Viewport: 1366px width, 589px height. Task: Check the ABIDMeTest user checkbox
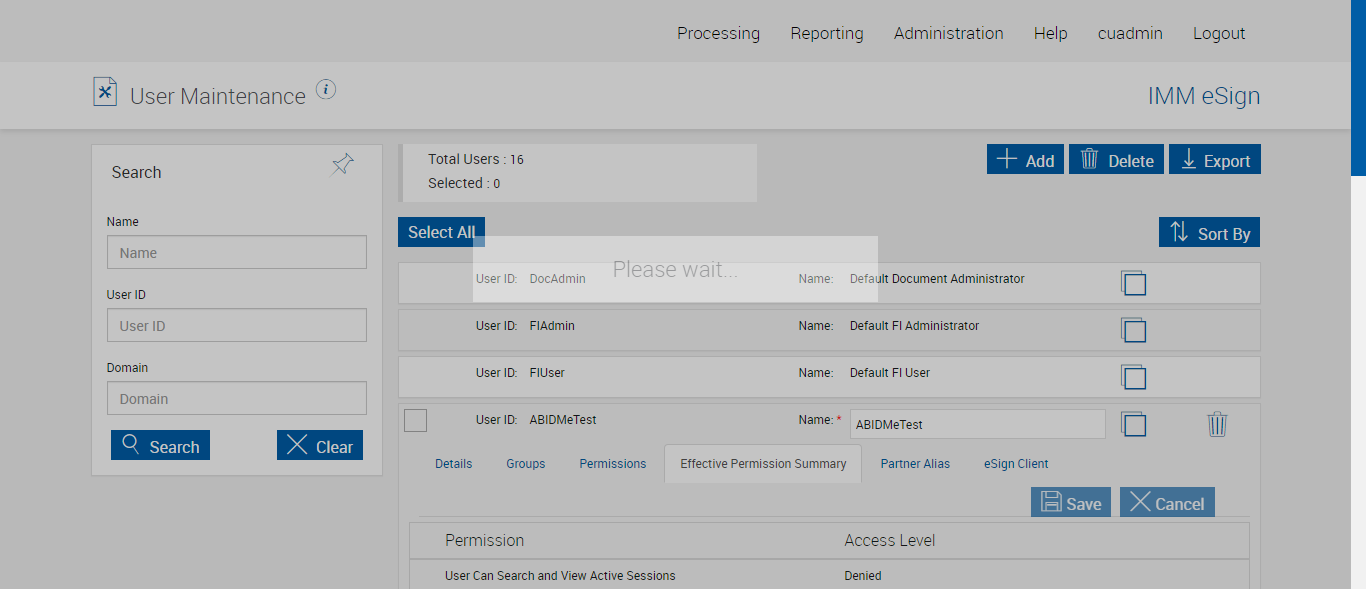(415, 421)
